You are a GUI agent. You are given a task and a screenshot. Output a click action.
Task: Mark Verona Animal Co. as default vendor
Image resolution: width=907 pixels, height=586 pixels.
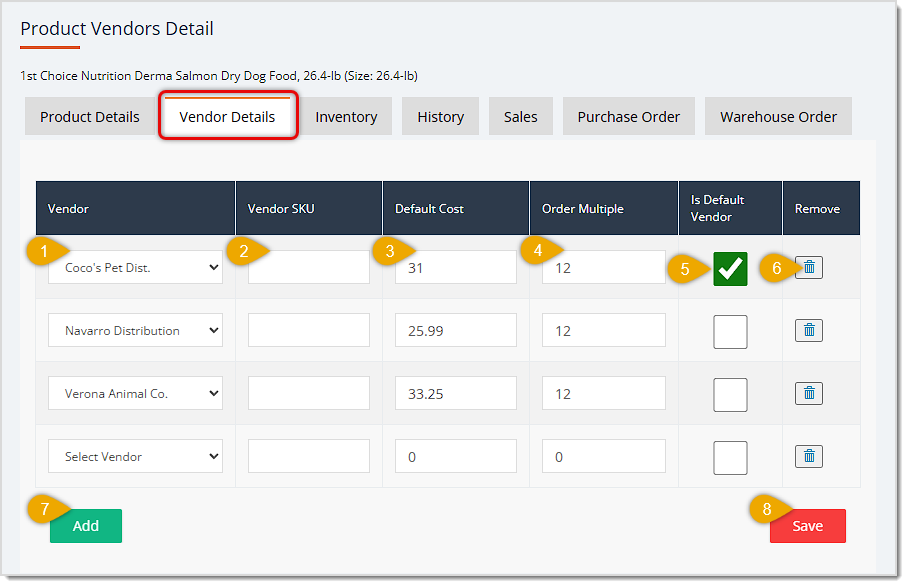click(730, 395)
